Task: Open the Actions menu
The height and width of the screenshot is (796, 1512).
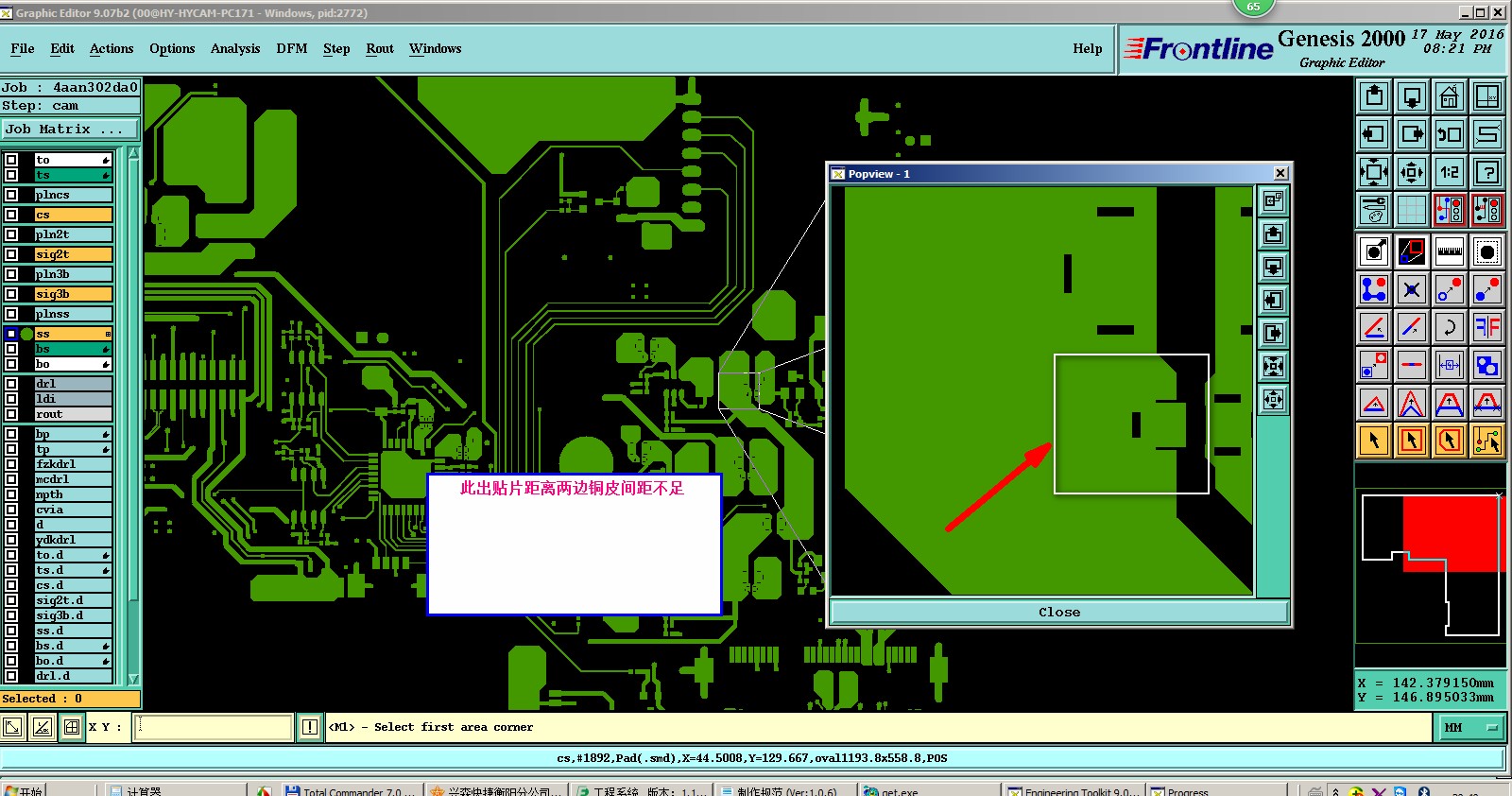Action: point(112,48)
